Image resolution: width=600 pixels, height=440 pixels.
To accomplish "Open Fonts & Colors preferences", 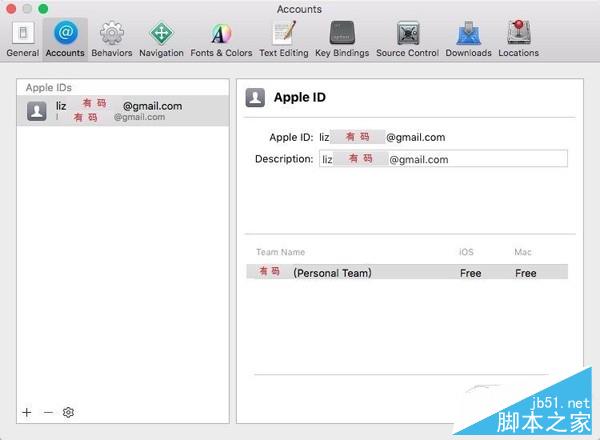I will 221,39.
